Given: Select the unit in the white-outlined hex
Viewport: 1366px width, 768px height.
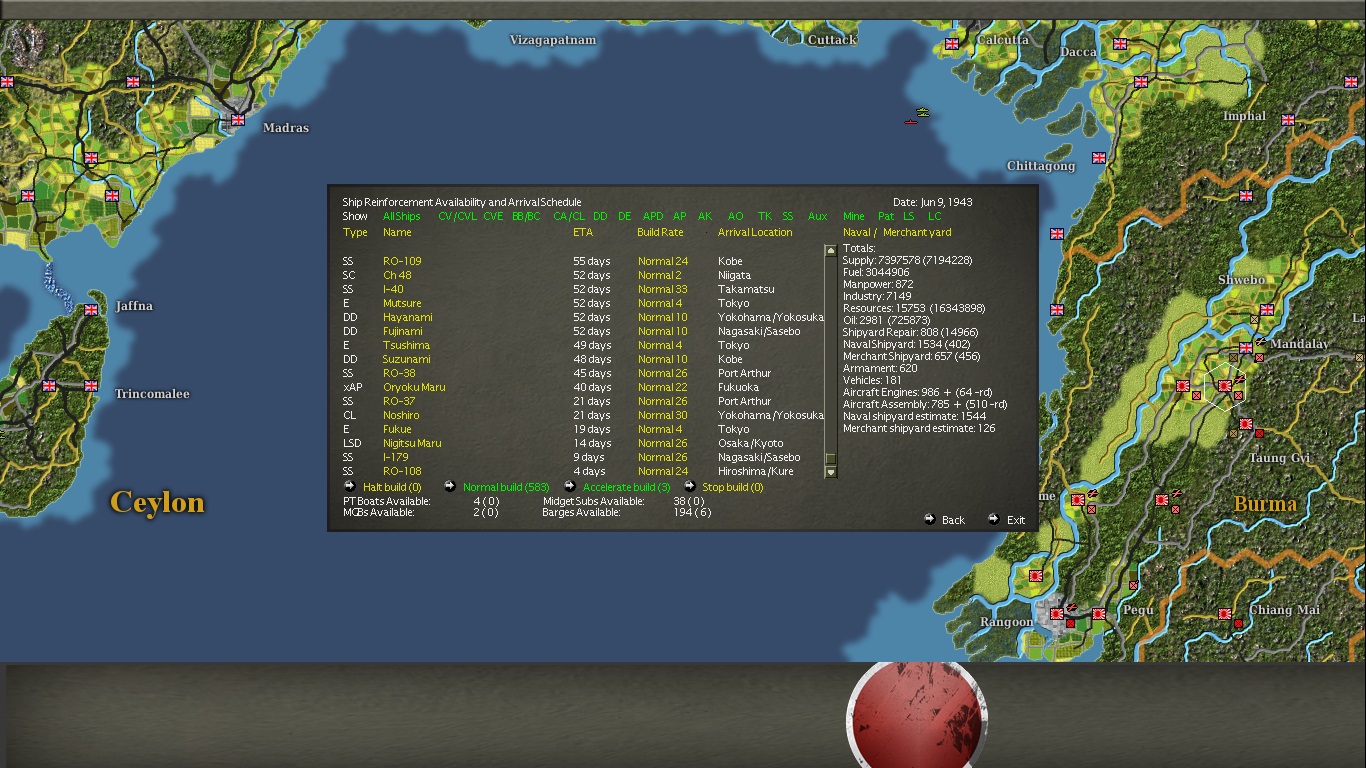Looking at the screenshot, I should 1225,386.
